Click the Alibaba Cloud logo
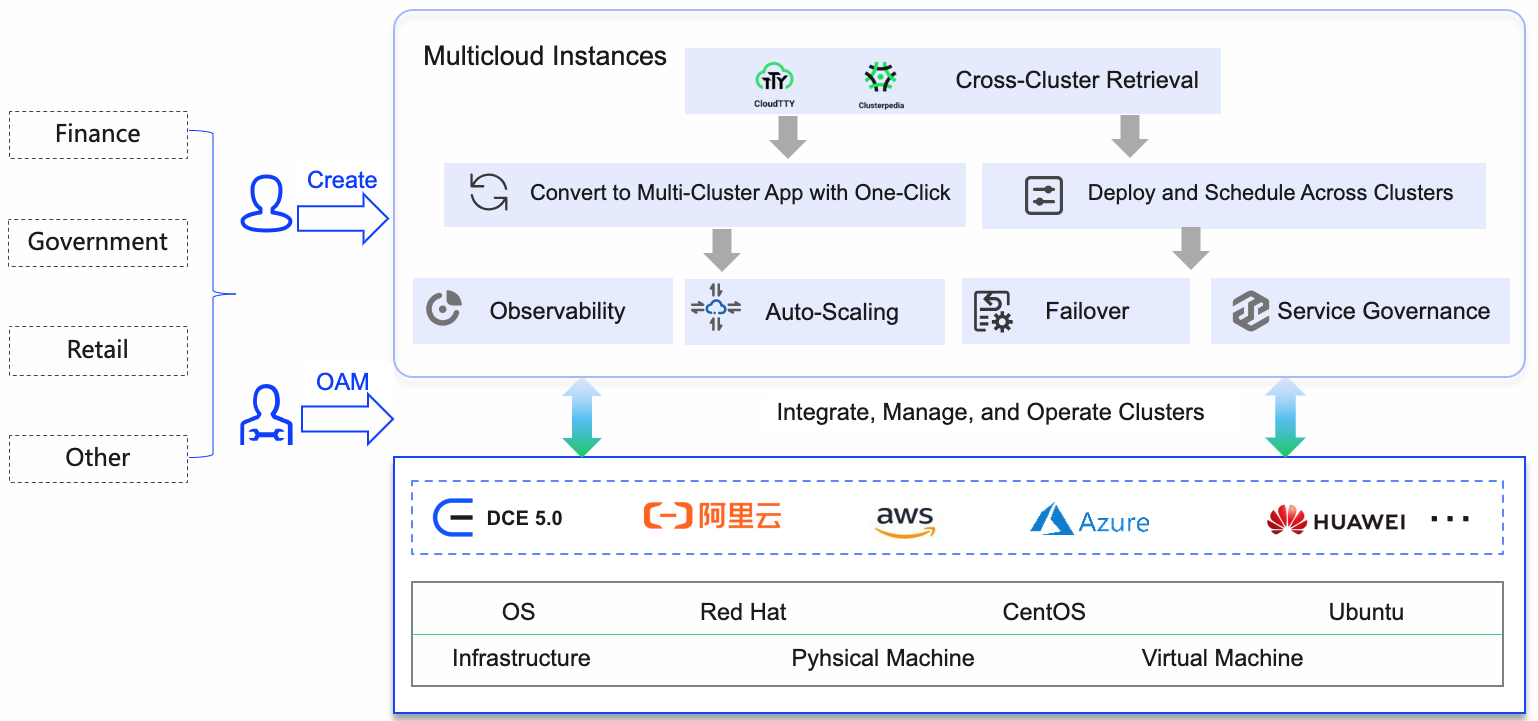Viewport: 1538px width, 721px height. 712,518
